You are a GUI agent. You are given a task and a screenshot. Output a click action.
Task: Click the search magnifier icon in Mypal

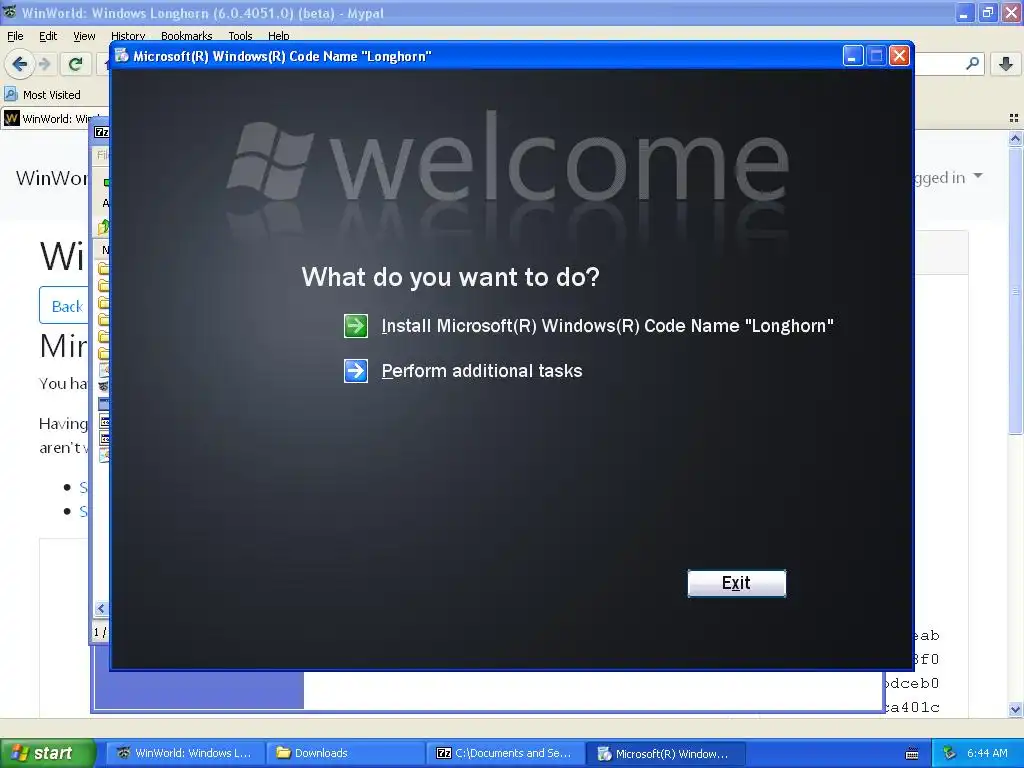(x=972, y=63)
